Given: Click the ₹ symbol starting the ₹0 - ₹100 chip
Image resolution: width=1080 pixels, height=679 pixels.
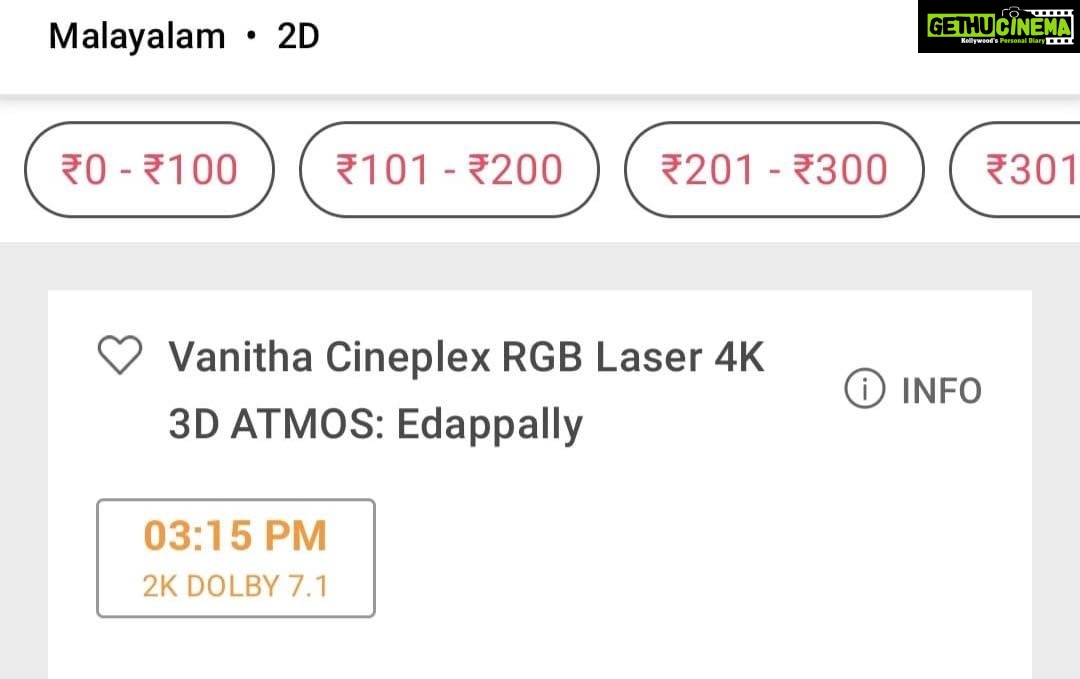Looking at the screenshot, I should click(72, 170).
